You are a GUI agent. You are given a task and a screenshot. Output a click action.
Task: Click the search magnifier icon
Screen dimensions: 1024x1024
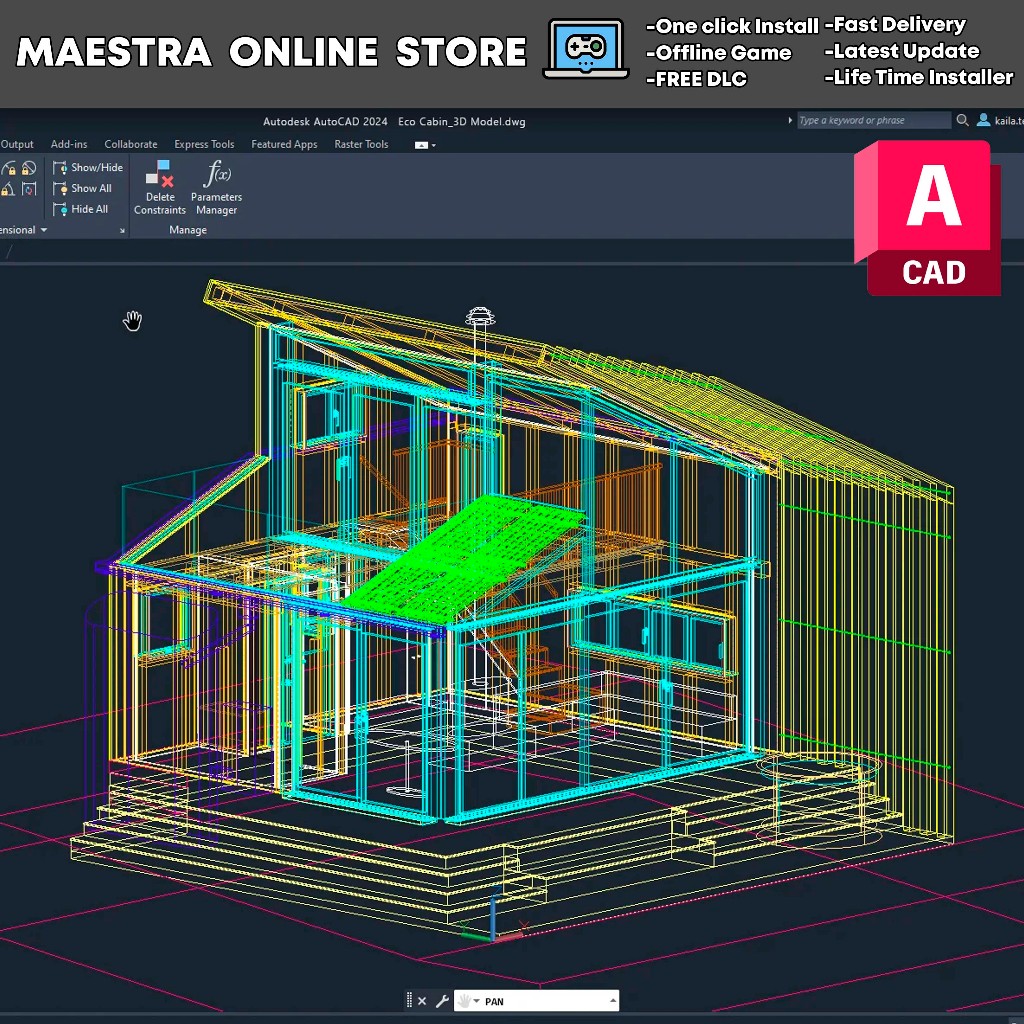(962, 120)
